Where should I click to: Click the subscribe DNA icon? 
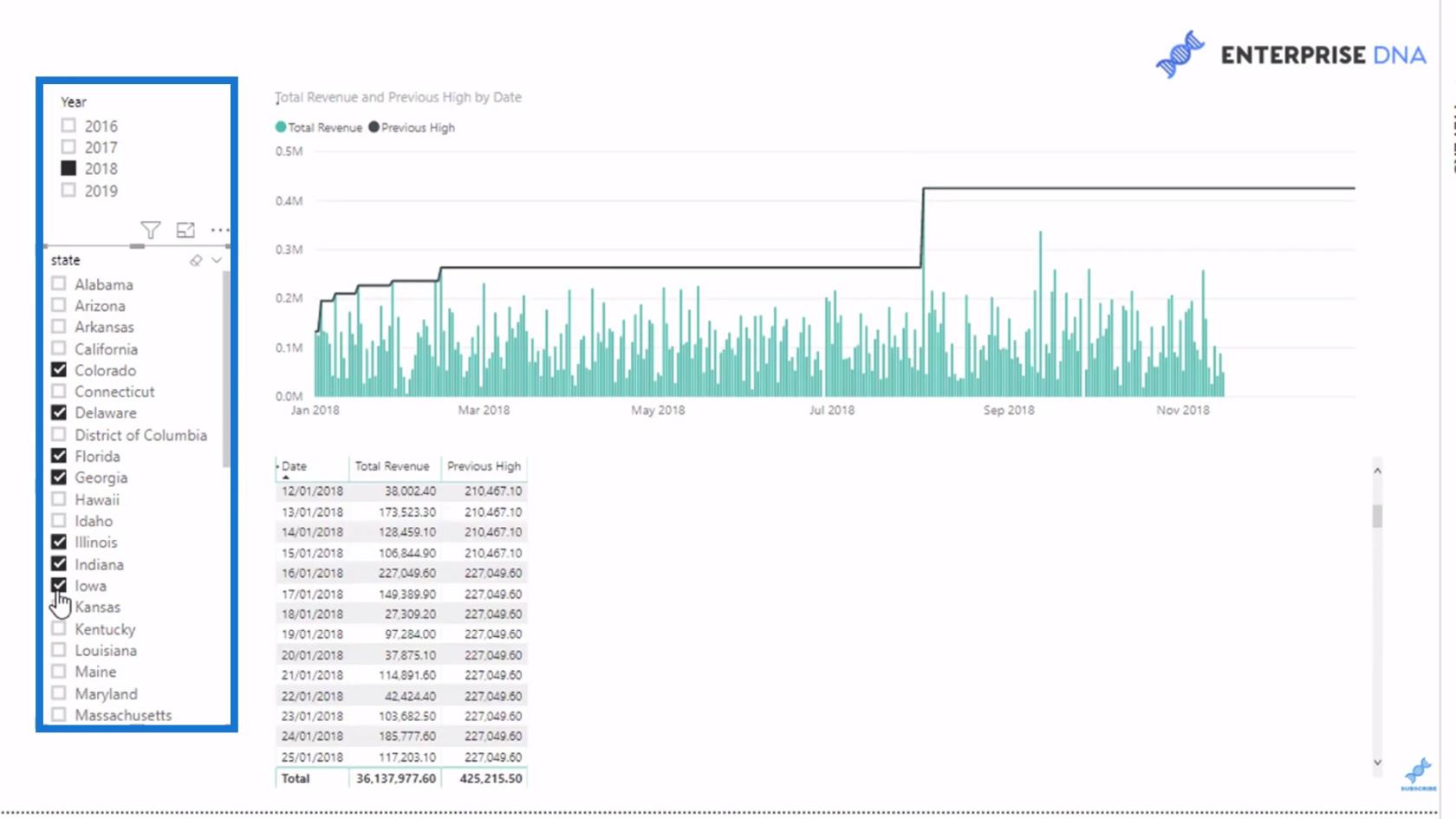[x=1418, y=772]
